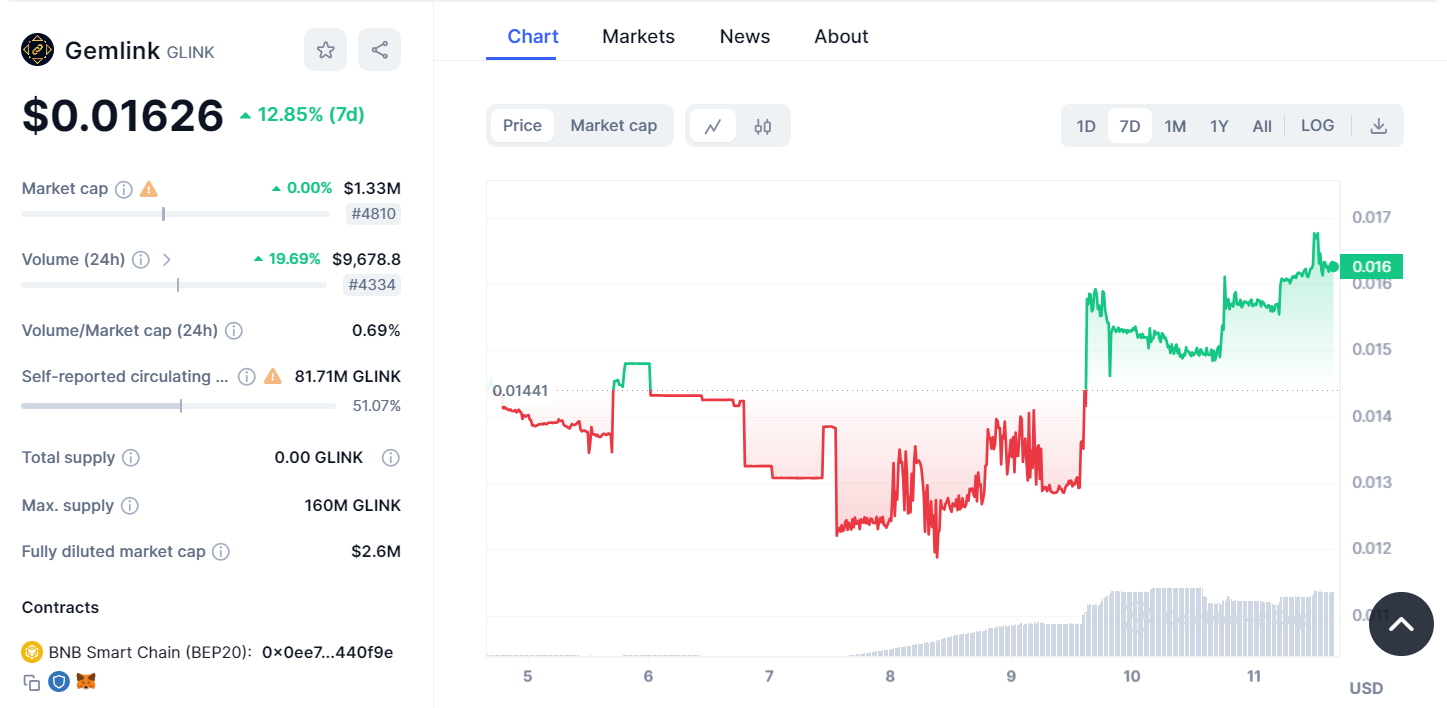Open the Markets tab
The image size is (1447, 708).
pyautogui.click(x=638, y=37)
